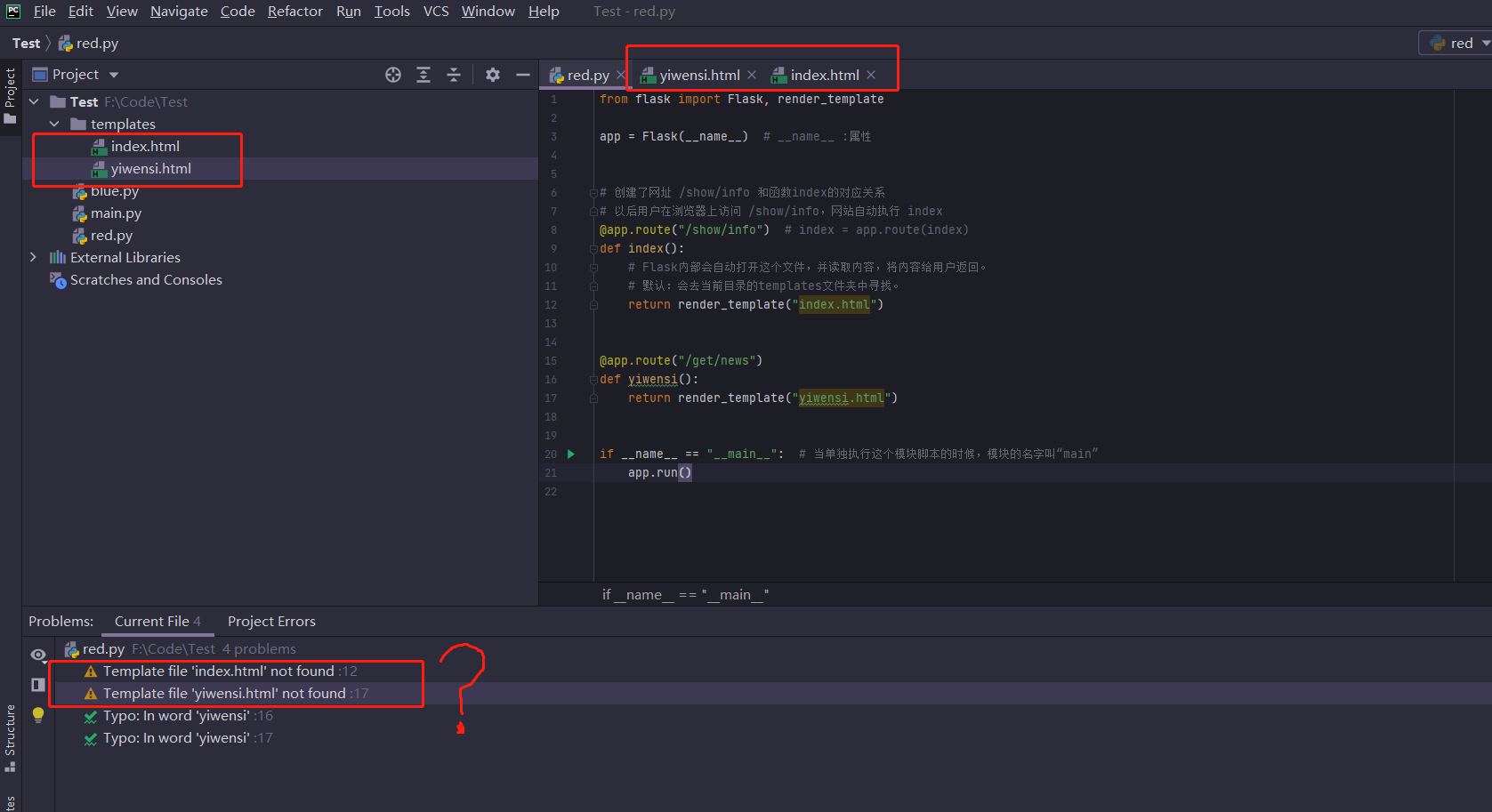Click the locate opened file target icon
This screenshot has width=1492, height=812.
393,75
